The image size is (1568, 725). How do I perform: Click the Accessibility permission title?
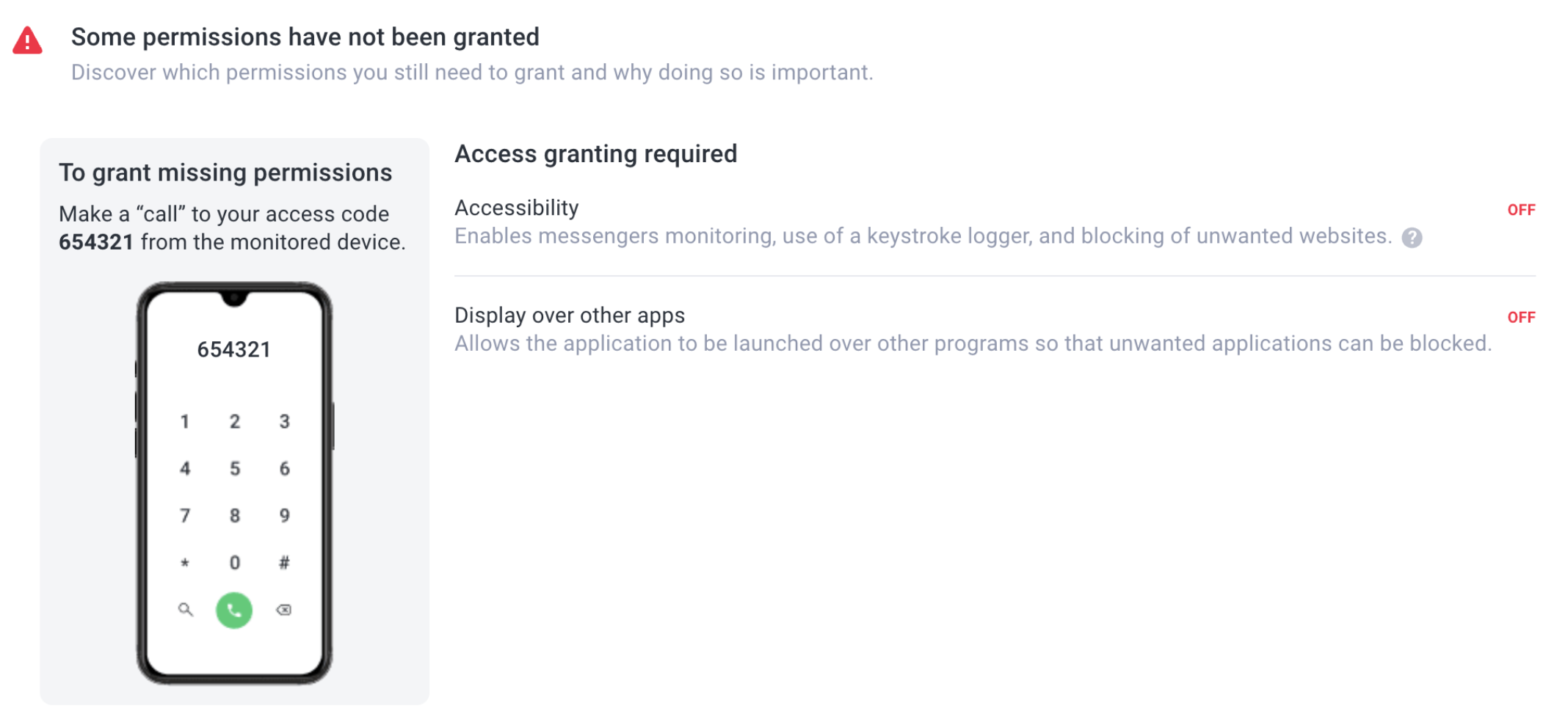[517, 208]
